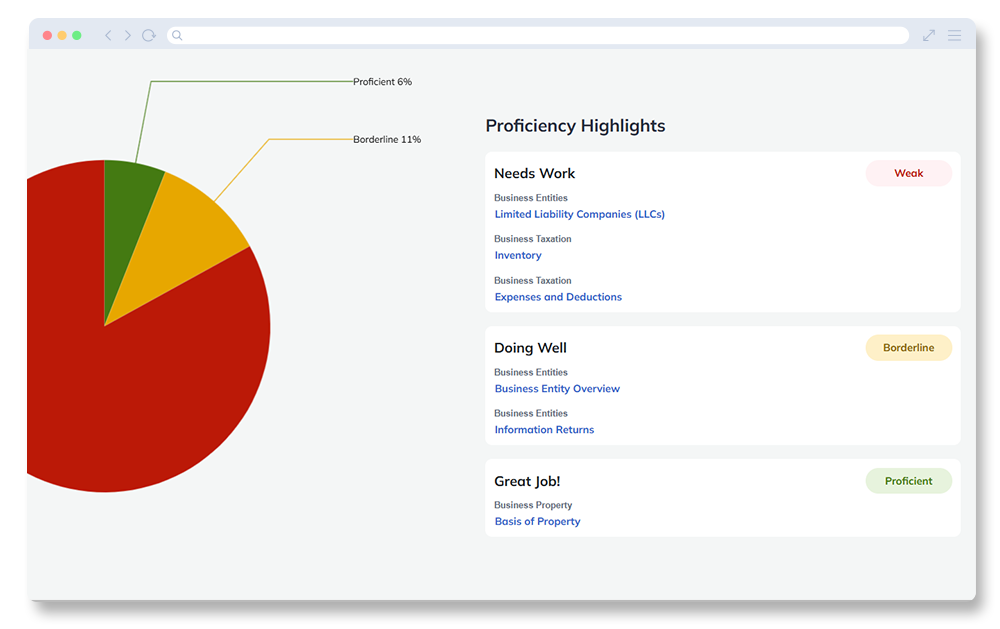Click the Borderline status badge

tap(908, 348)
